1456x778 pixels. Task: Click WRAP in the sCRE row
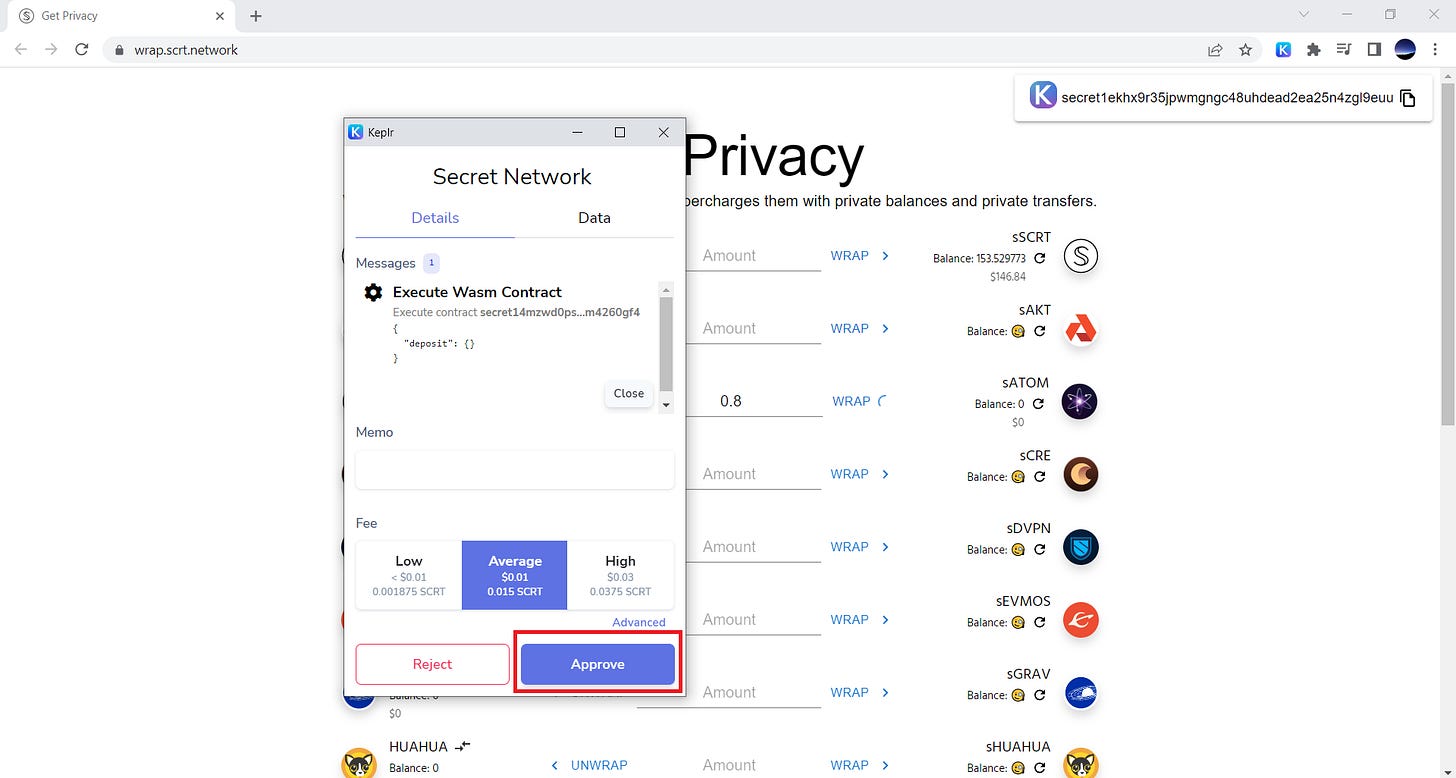point(859,474)
